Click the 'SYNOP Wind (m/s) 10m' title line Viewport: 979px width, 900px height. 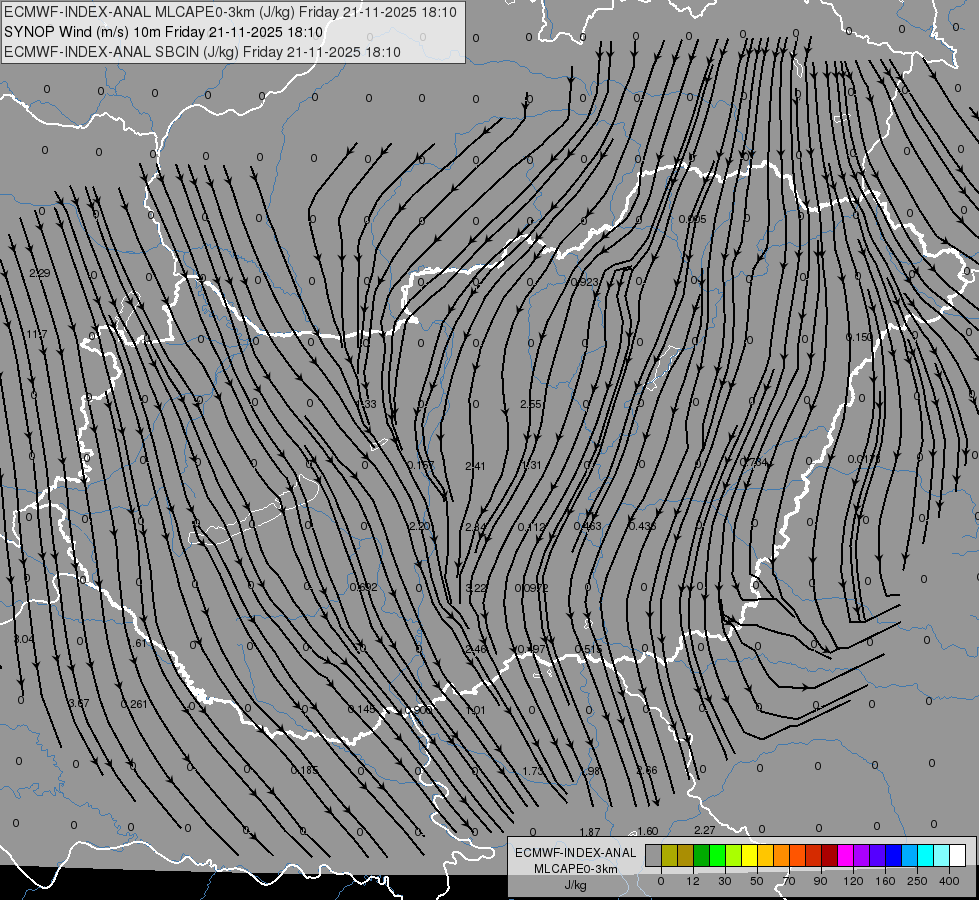pyautogui.click(x=163, y=32)
